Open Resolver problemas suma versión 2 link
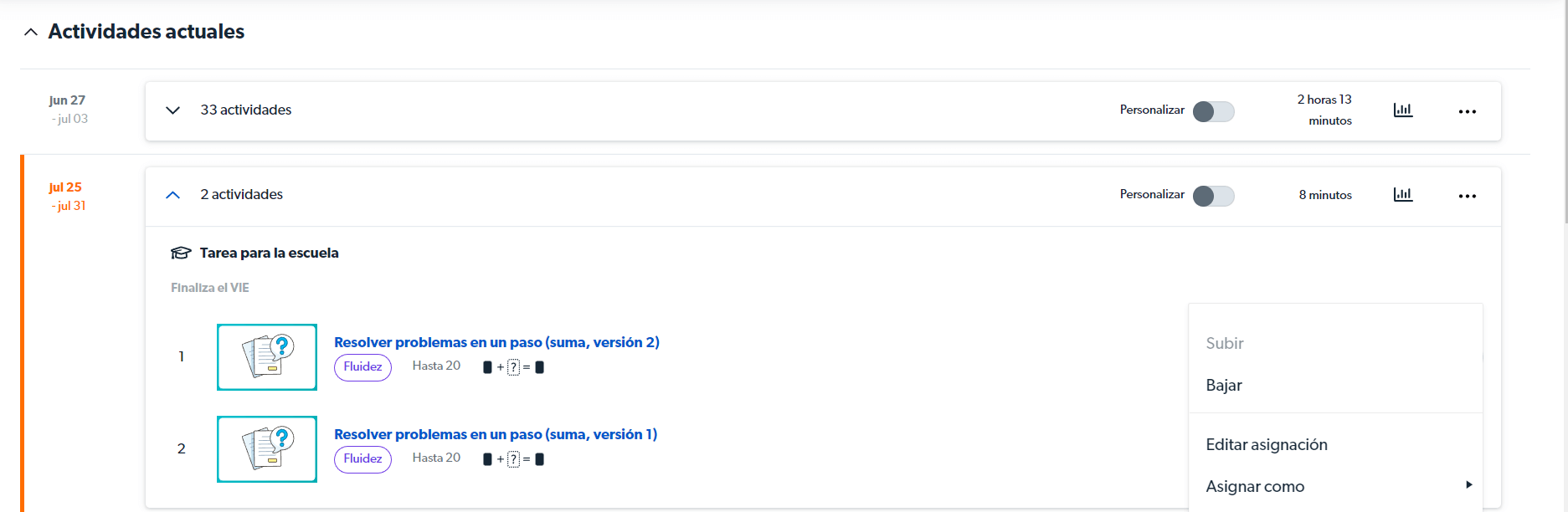This screenshot has height=512, width=1568. (x=496, y=342)
